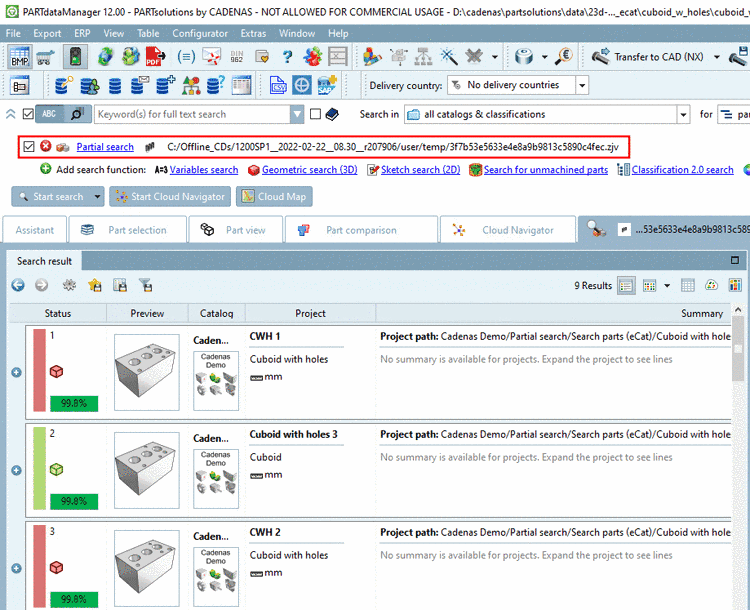Image resolution: width=750 pixels, height=610 pixels.
Task: Switch to Part selection tab
Action: [127, 230]
